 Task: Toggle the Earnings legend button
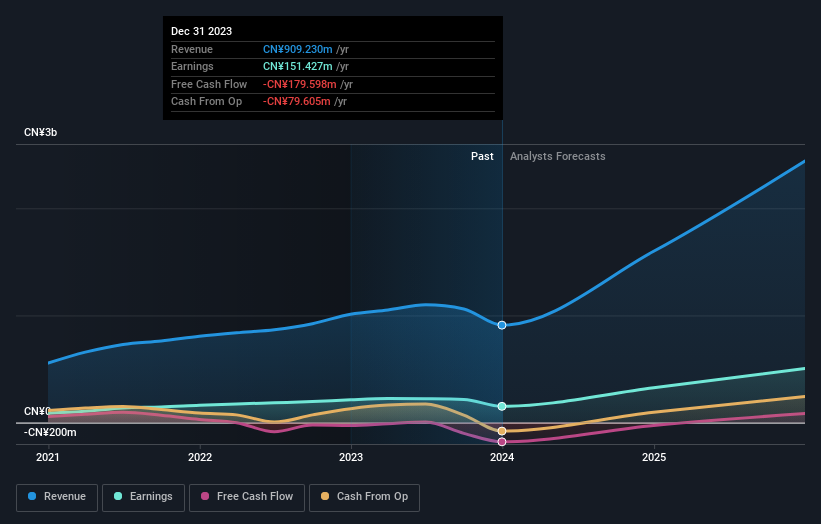(x=143, y=497)
